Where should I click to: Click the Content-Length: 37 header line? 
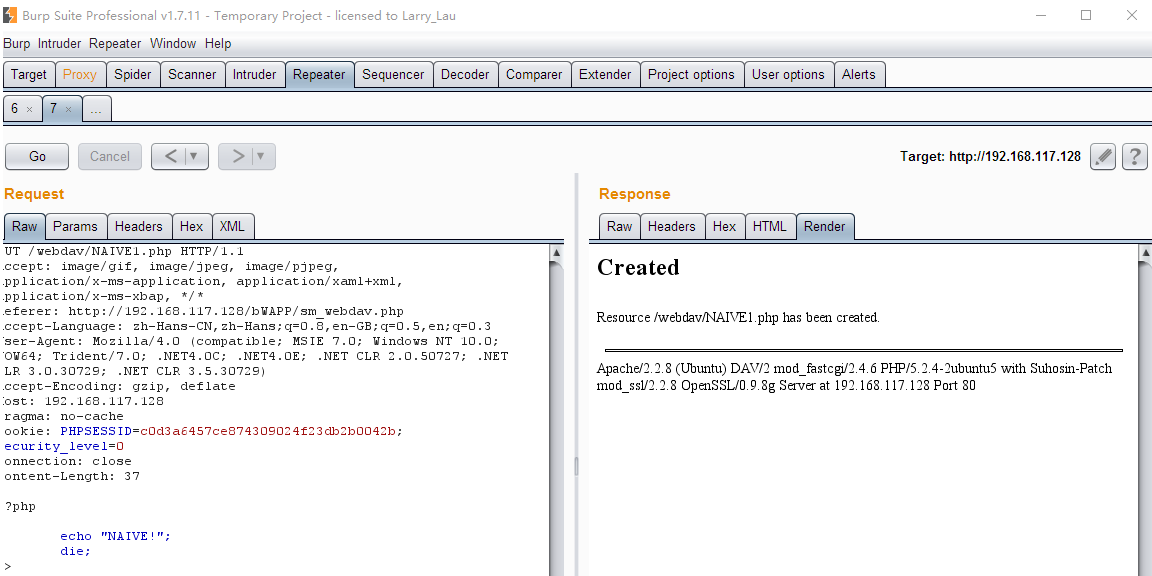tap(71, 477)
